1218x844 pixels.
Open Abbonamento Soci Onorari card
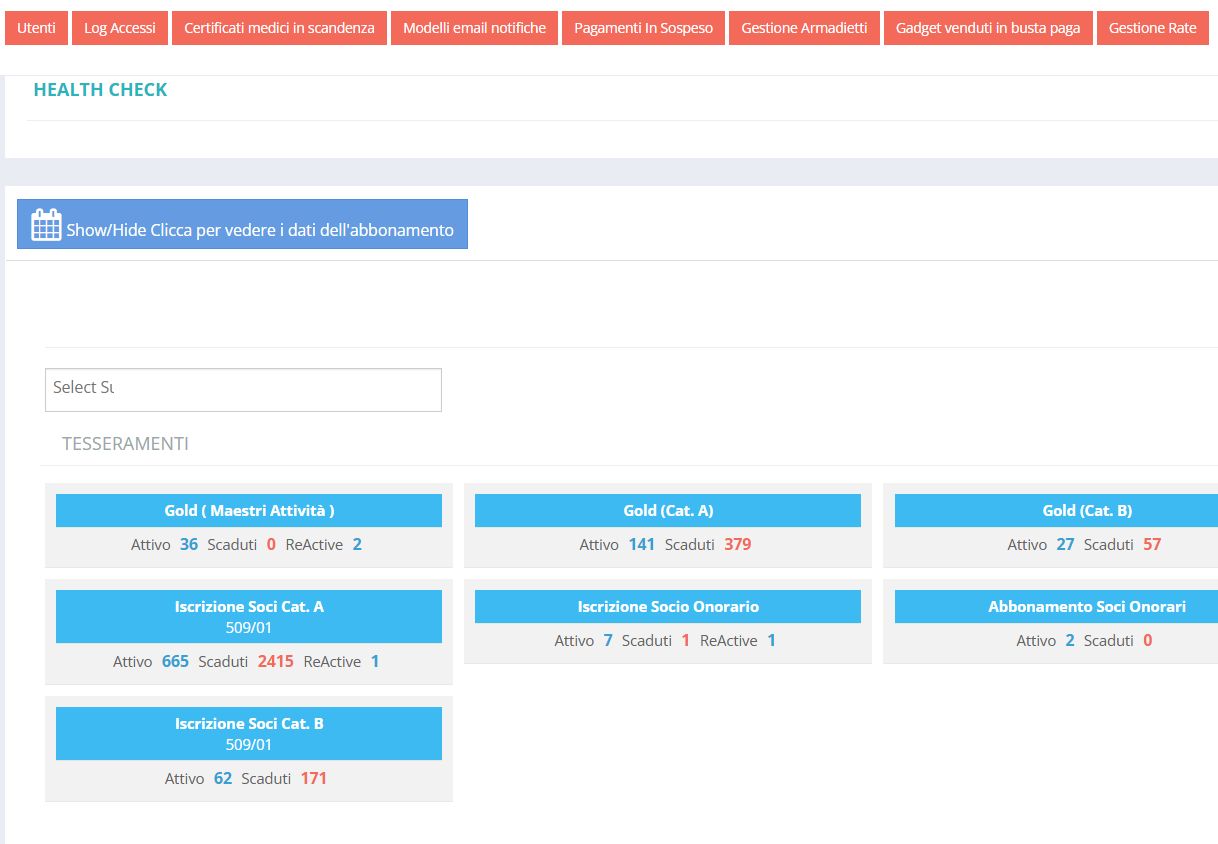tap(1087, 606)
